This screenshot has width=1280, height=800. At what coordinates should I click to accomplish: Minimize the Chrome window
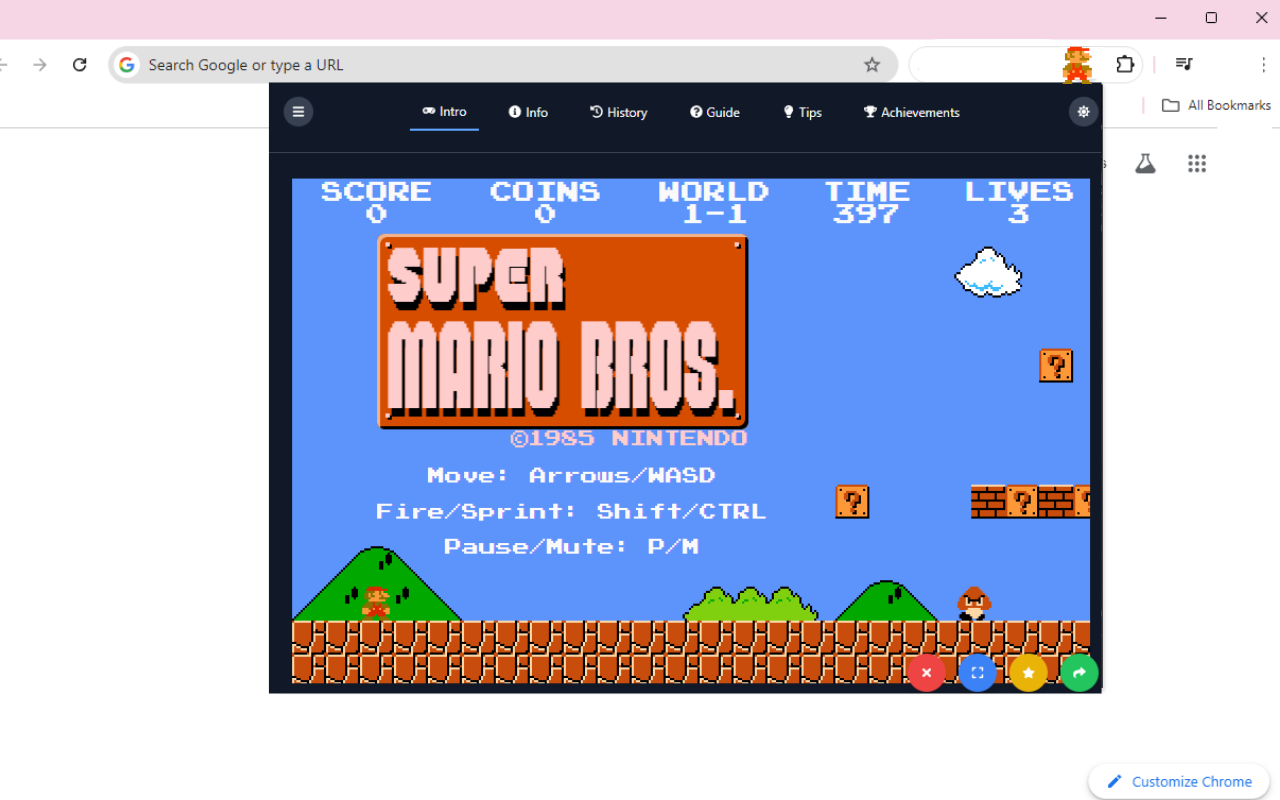pos(1160,18)
